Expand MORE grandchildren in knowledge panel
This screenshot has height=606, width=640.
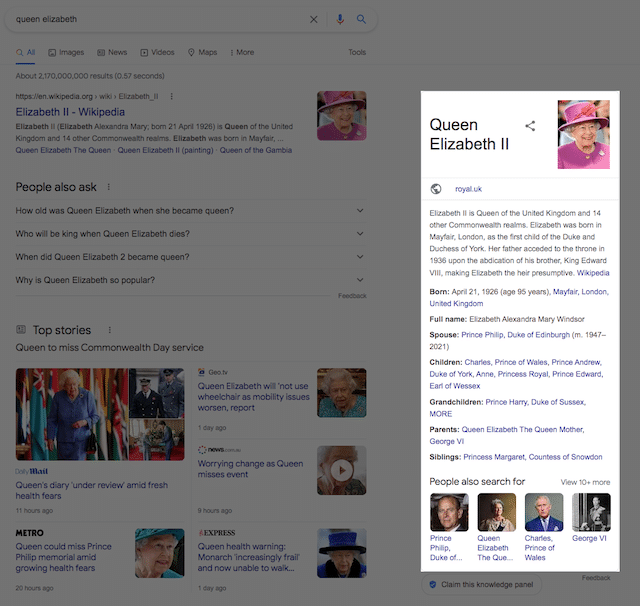coord(440,414)
